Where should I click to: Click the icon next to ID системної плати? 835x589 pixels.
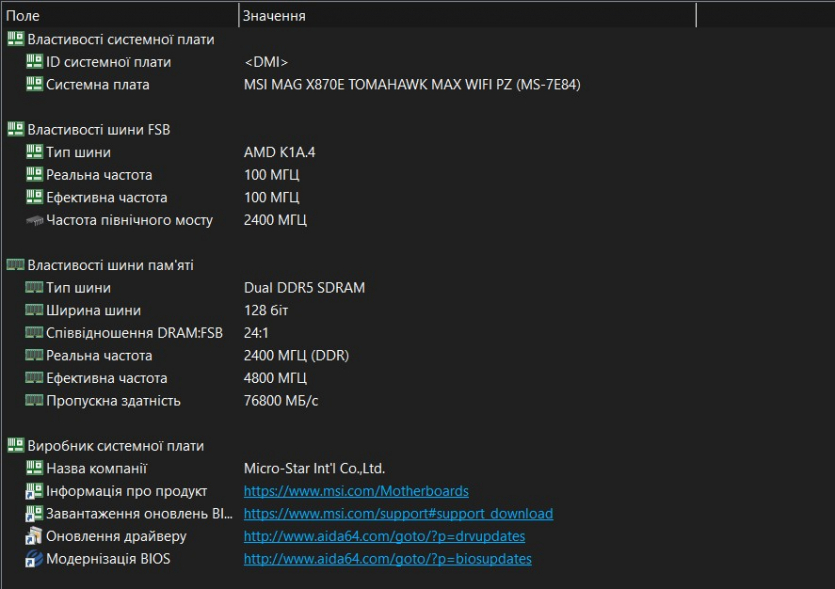tap(35, 62)
